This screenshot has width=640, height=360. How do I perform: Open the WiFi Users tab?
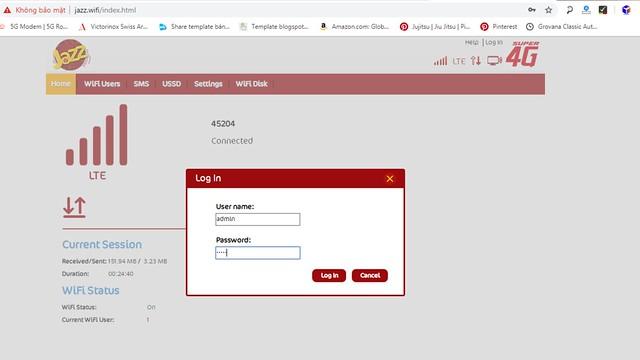point(102,84)
